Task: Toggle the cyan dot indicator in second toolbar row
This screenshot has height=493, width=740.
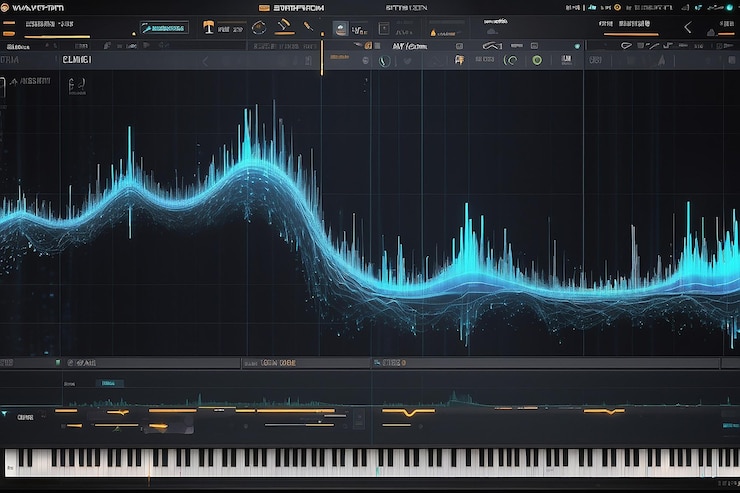Action: point(577,46)
